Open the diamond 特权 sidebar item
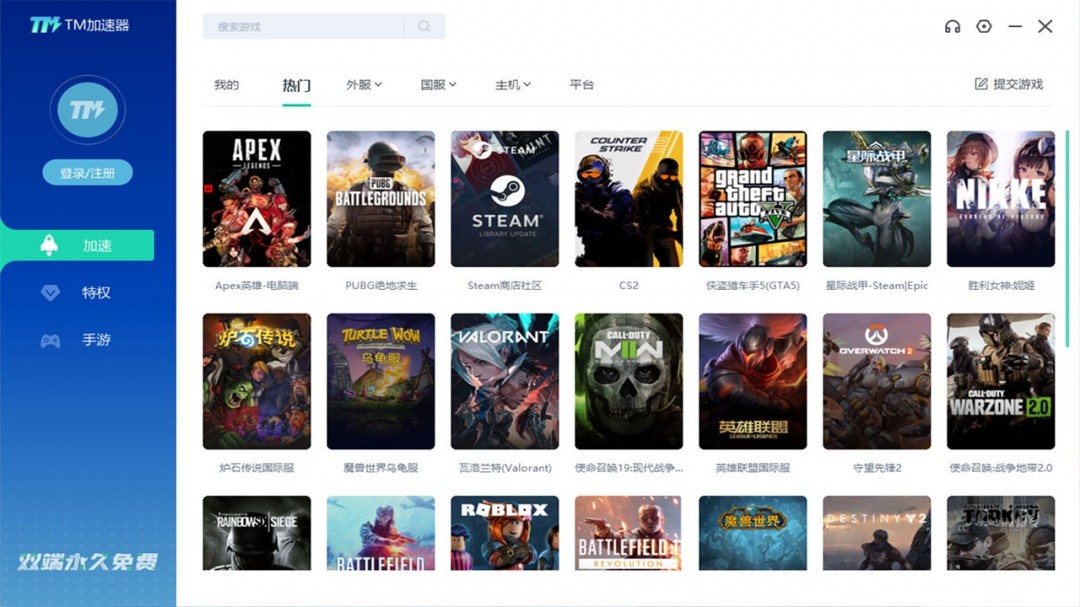The image size is (1080, 607). tap(77, 293)
